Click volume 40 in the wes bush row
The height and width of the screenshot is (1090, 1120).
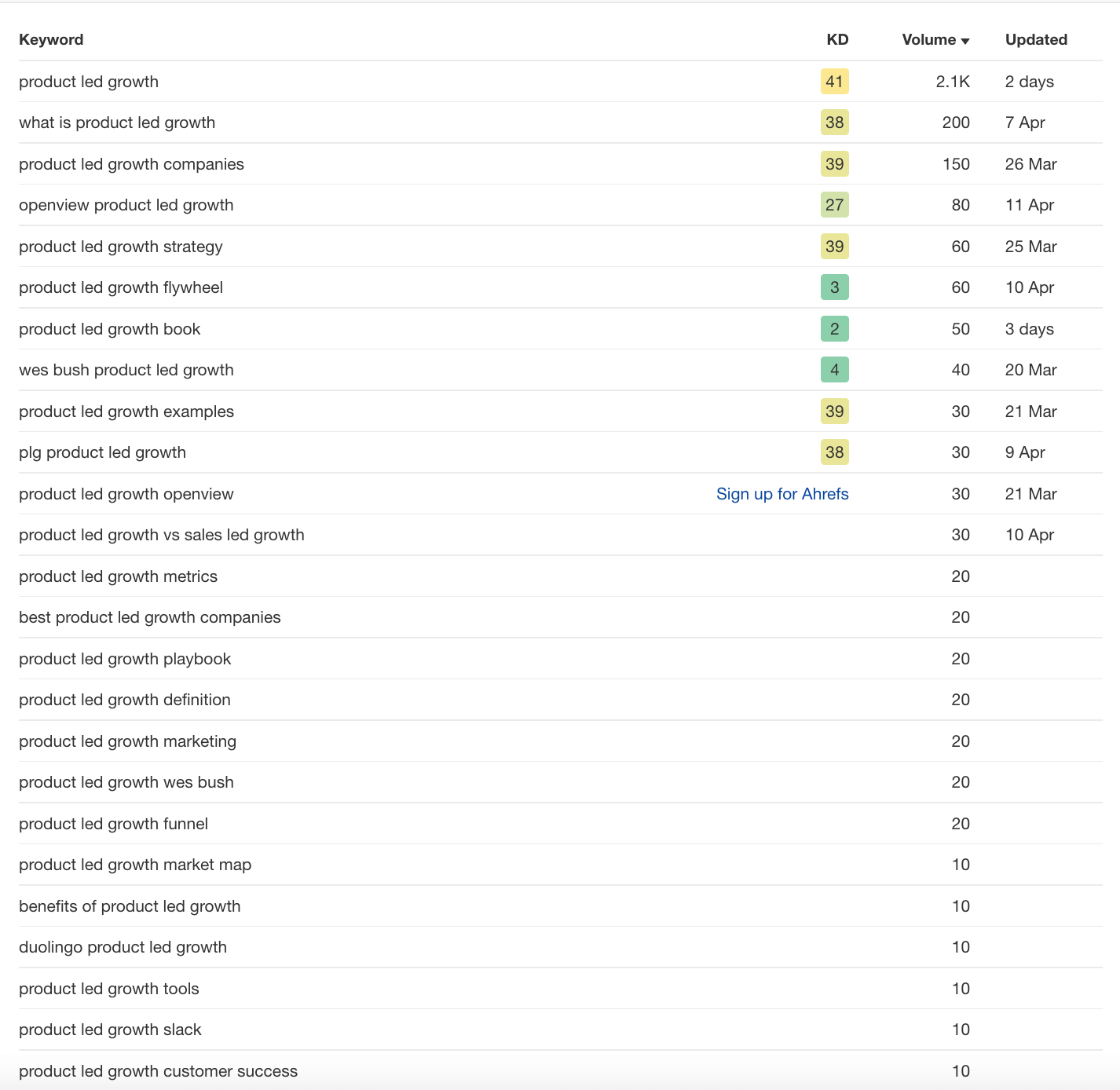point(961,370)
